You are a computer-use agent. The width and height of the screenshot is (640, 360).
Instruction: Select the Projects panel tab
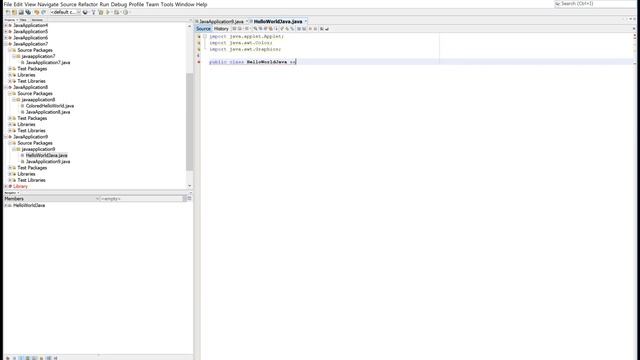coord(9,20)
